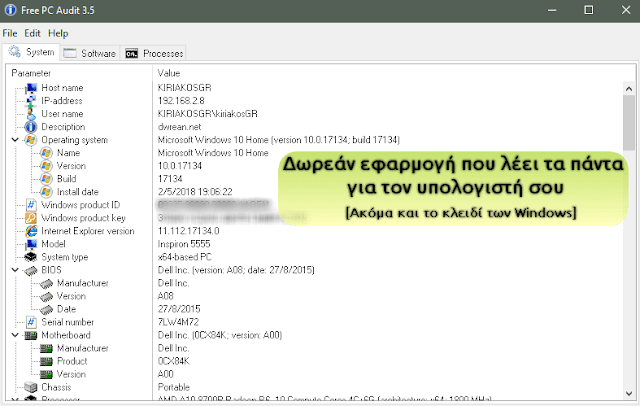
Task: Open the File menu
Action: coord(10,33)
